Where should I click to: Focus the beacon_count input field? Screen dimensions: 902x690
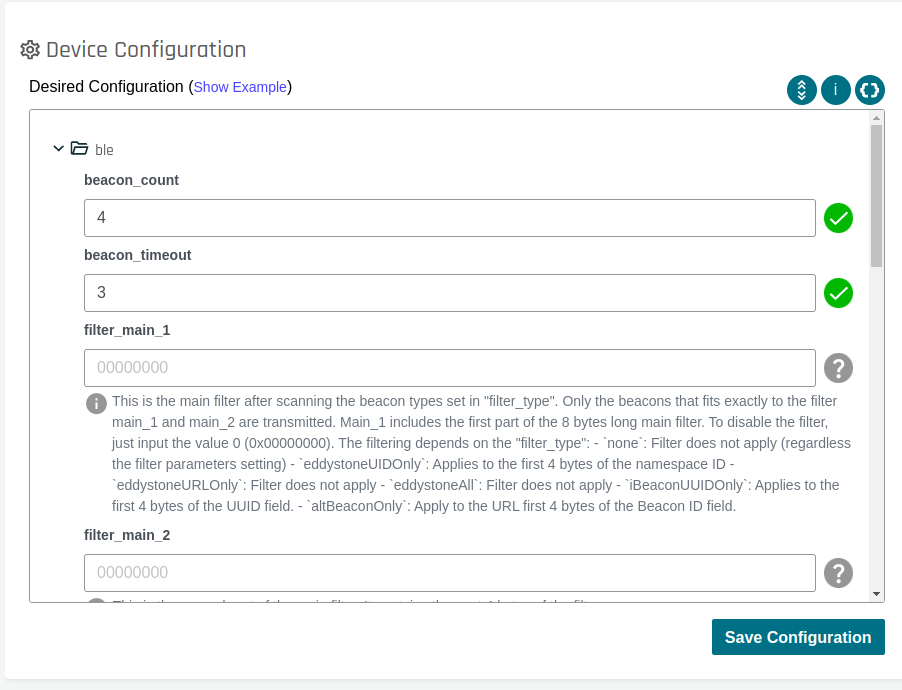tap(450, 218)
